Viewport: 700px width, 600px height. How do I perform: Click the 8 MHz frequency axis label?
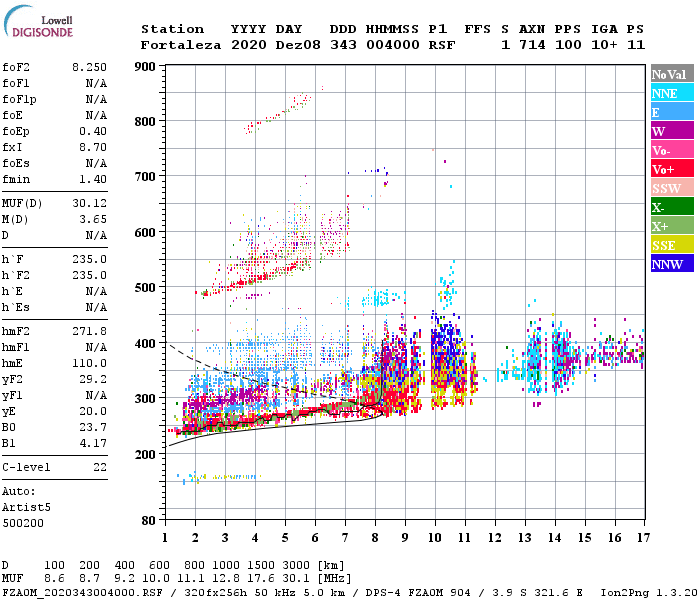[375, 538]
